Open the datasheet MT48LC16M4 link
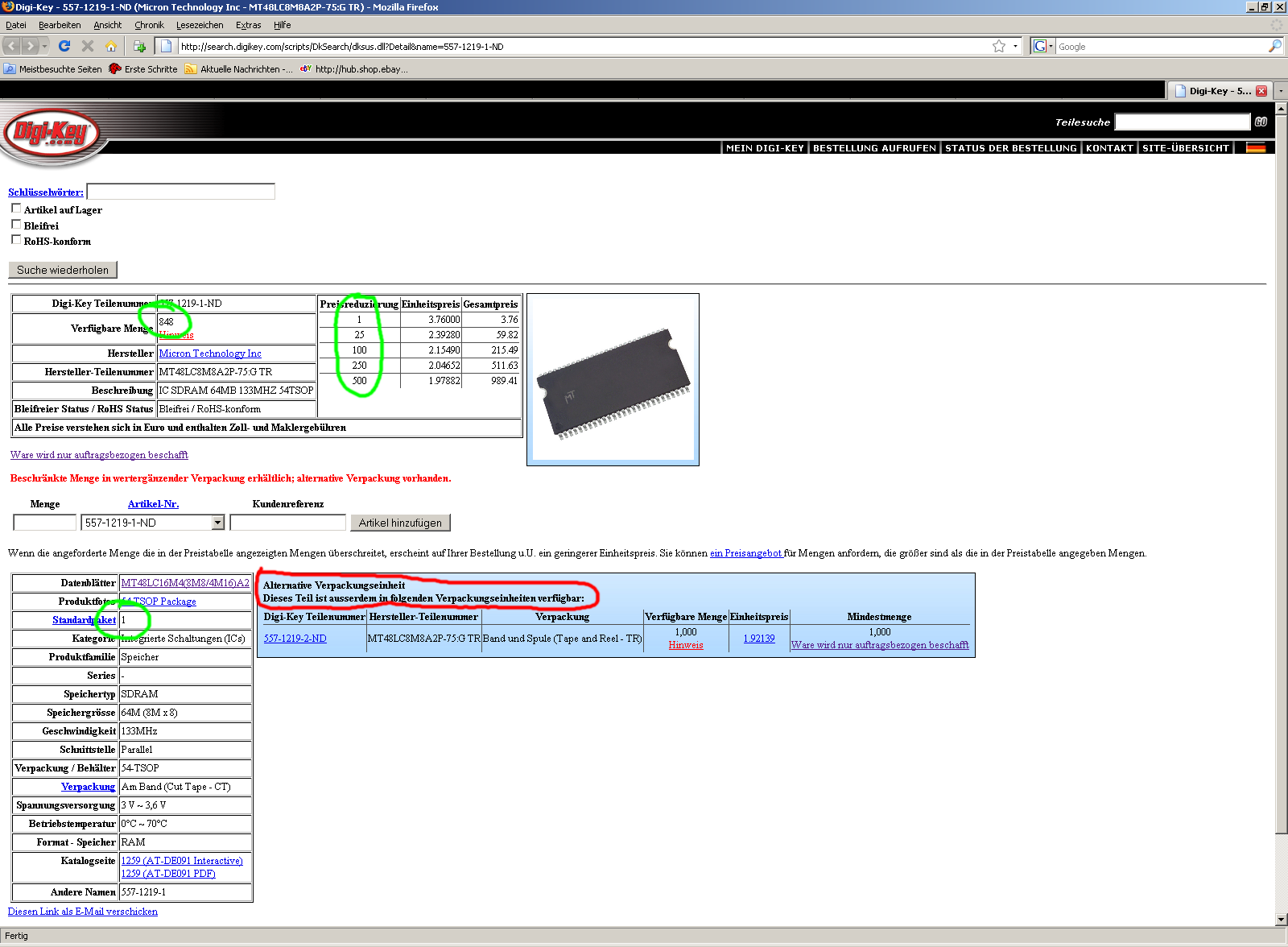The image size is (1288, 947). [x=185, y=583]
